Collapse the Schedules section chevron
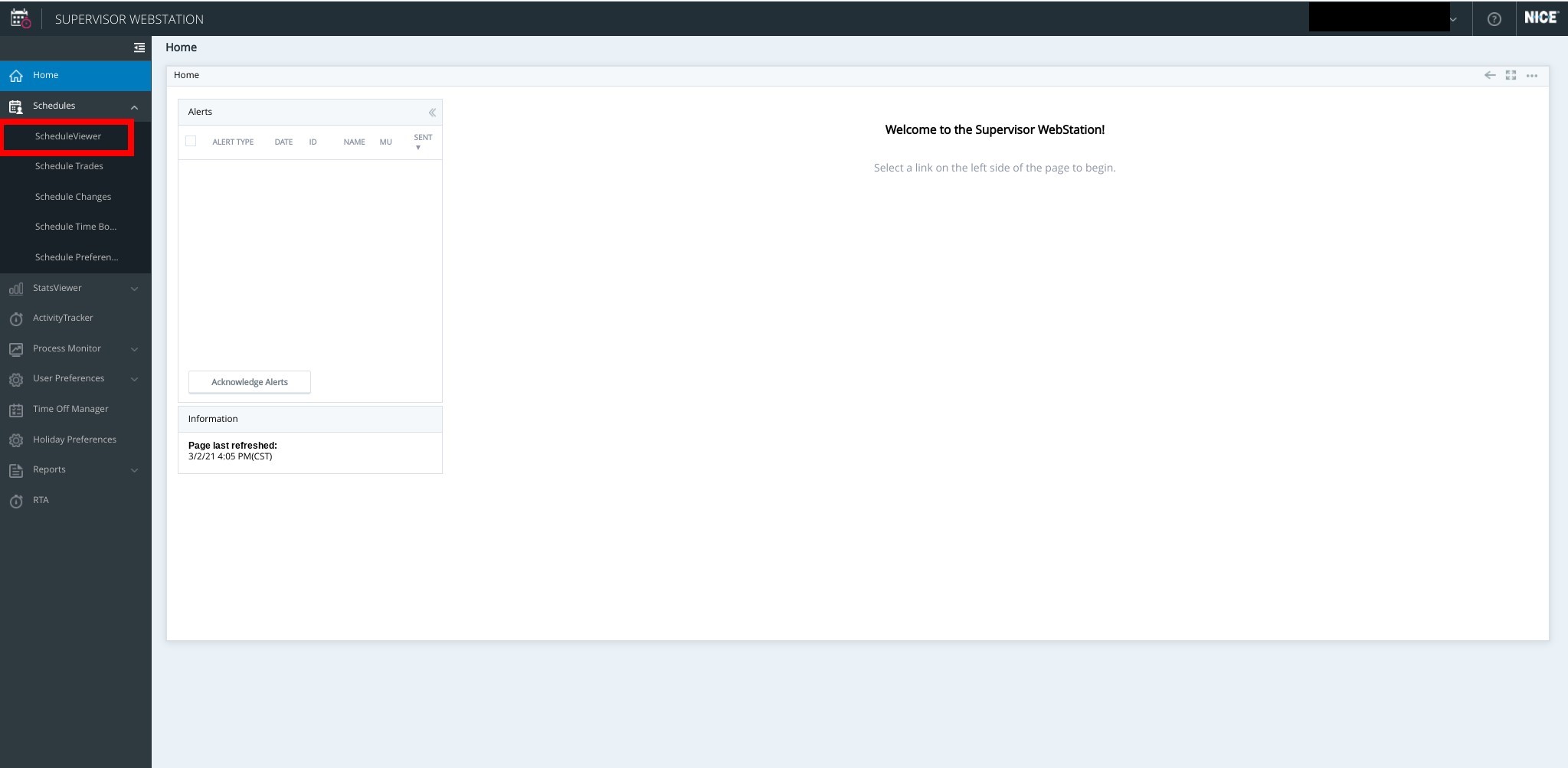Screen dimensions: 1568x768 coord(135,107)
